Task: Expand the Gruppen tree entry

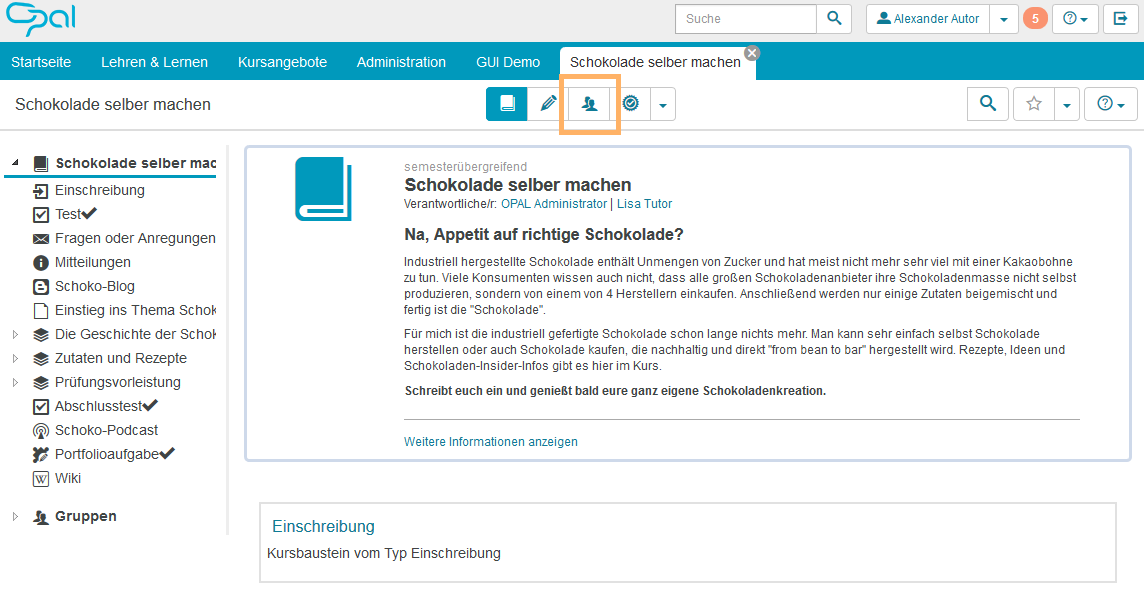Action: click(x=15, y=516)
